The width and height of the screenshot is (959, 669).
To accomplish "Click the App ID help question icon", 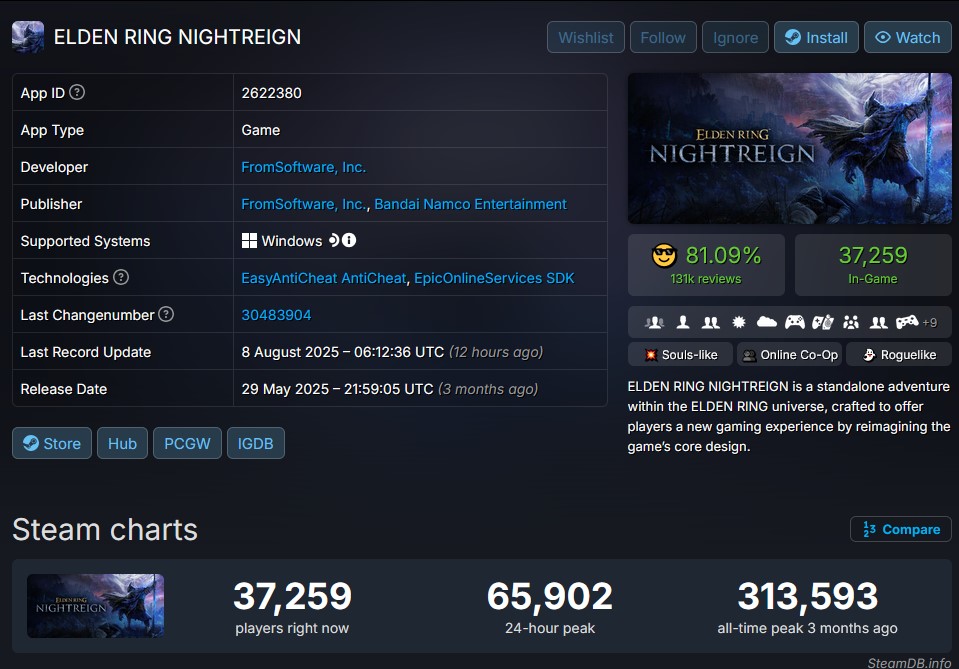I will (77, 92).
